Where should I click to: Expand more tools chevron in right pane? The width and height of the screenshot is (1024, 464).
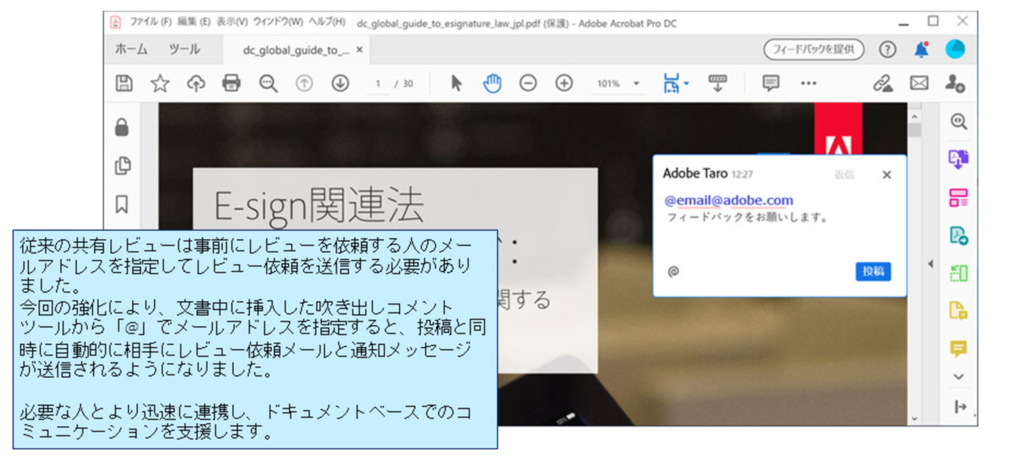[x=959, y=376]
